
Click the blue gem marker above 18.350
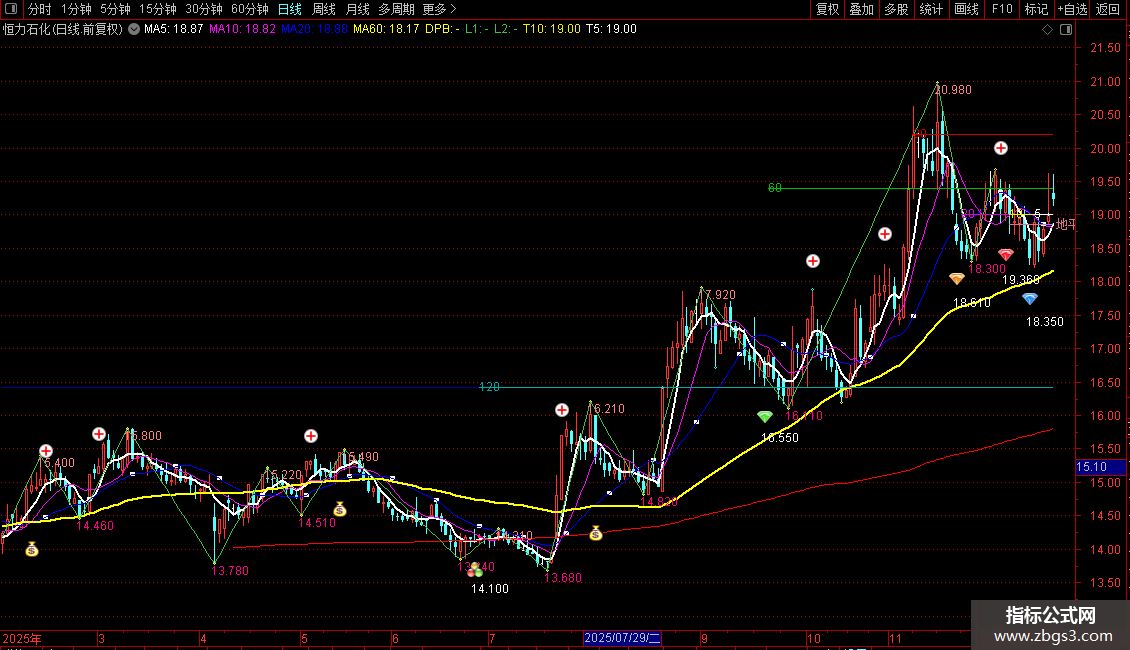tap(1030, 298)
